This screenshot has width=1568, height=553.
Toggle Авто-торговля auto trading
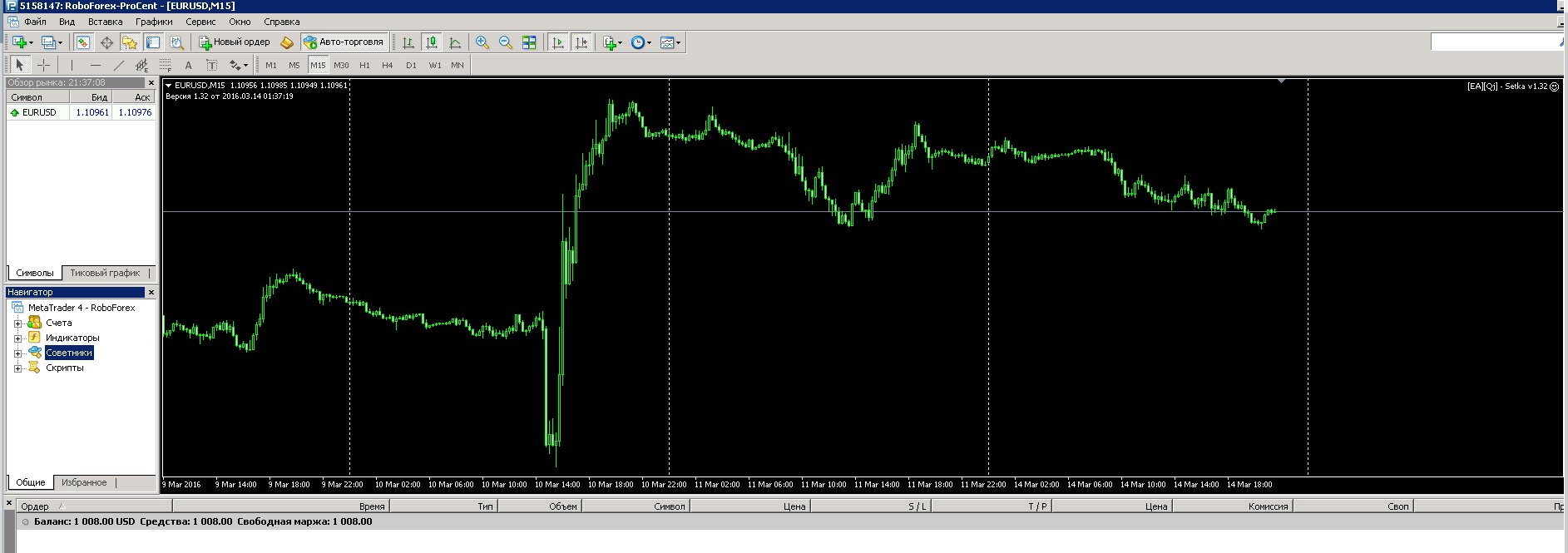[x=344, y=42]
